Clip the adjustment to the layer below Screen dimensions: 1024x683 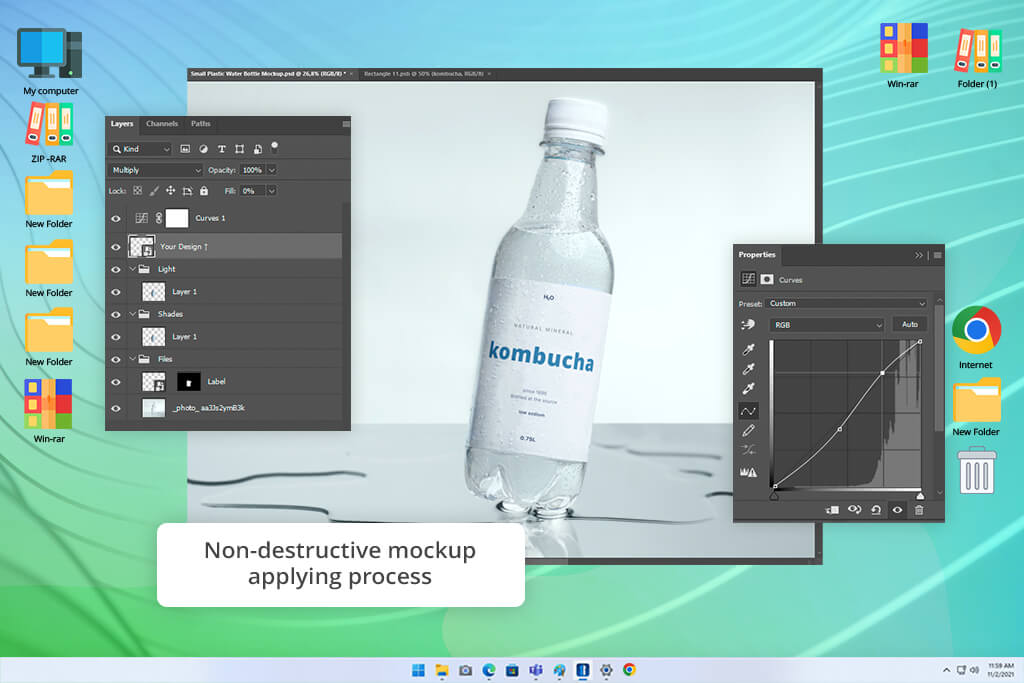click(x=832, y=510)
